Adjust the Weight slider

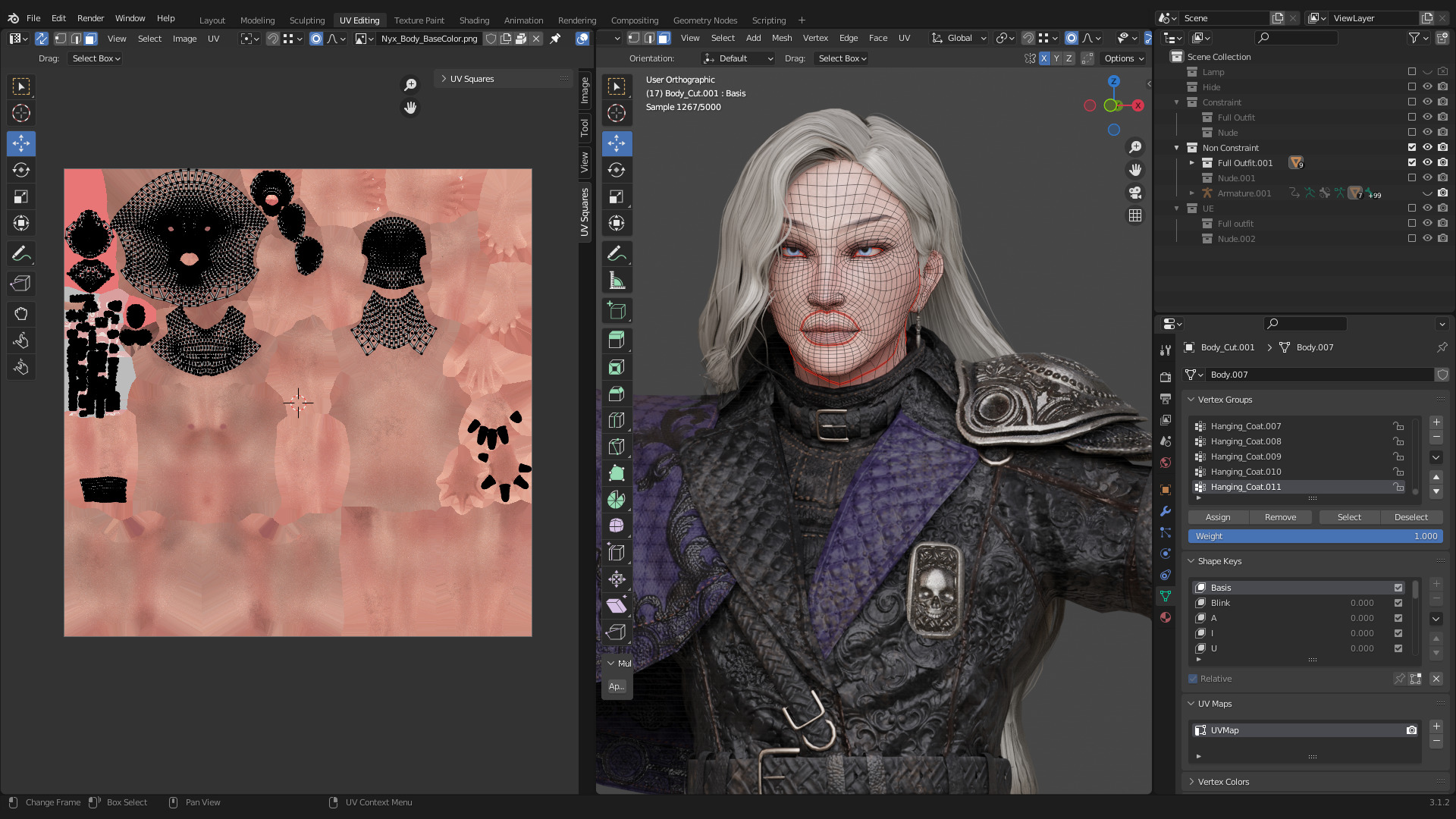tap(1315, 536)
